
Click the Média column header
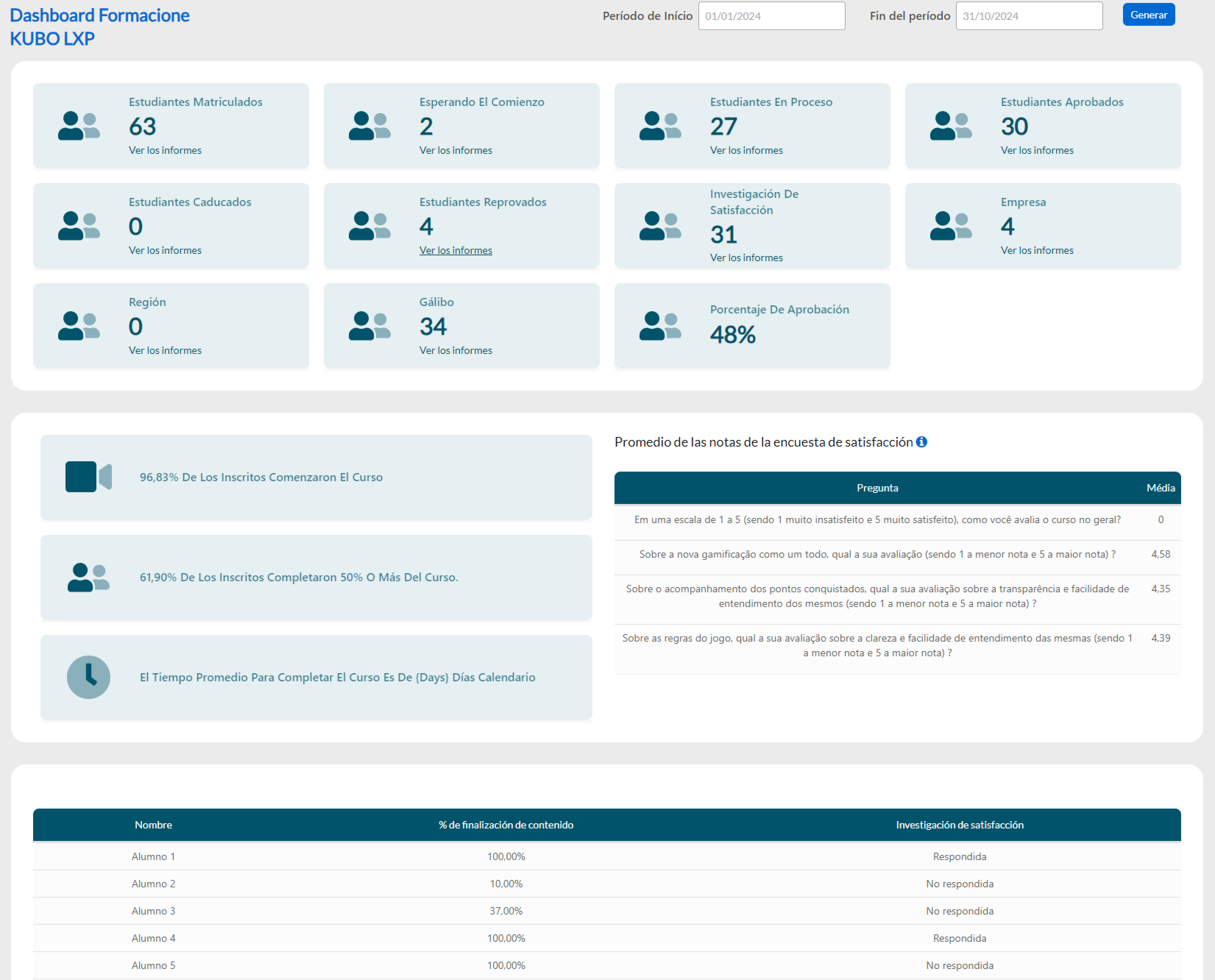pyautogui.click(x=1160, y=488)
